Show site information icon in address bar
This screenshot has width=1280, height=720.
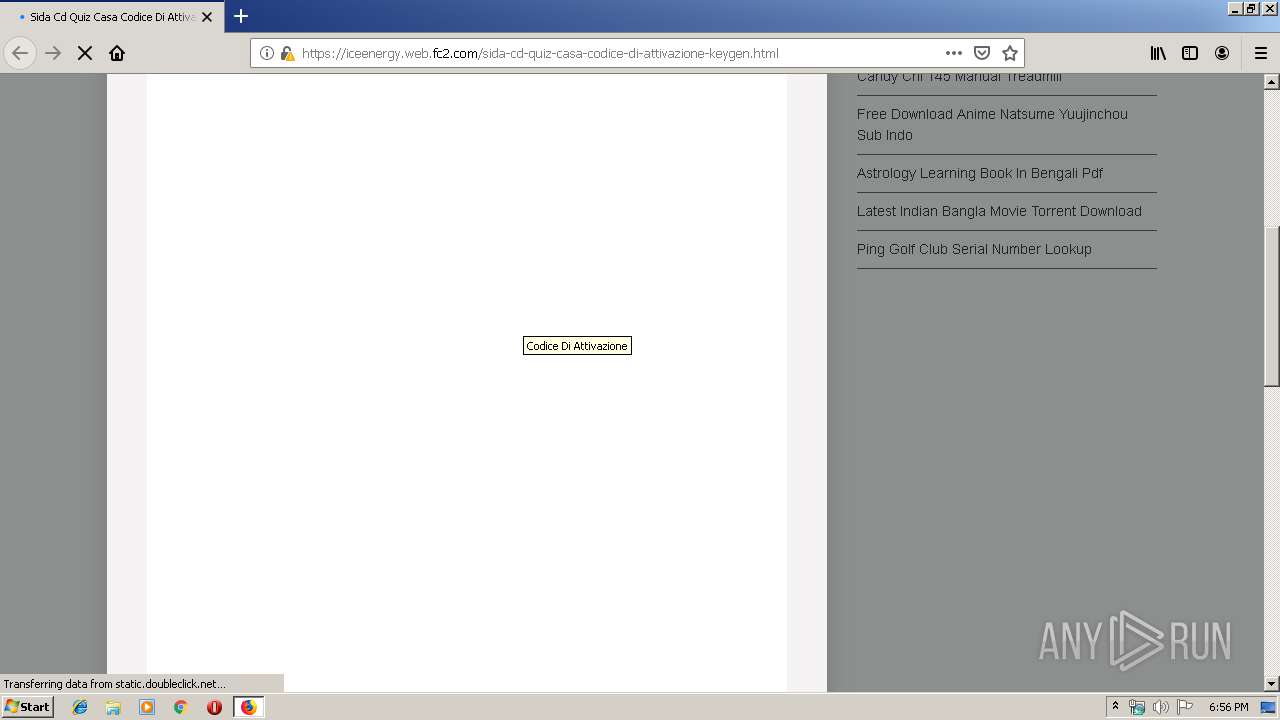[267, 53]
